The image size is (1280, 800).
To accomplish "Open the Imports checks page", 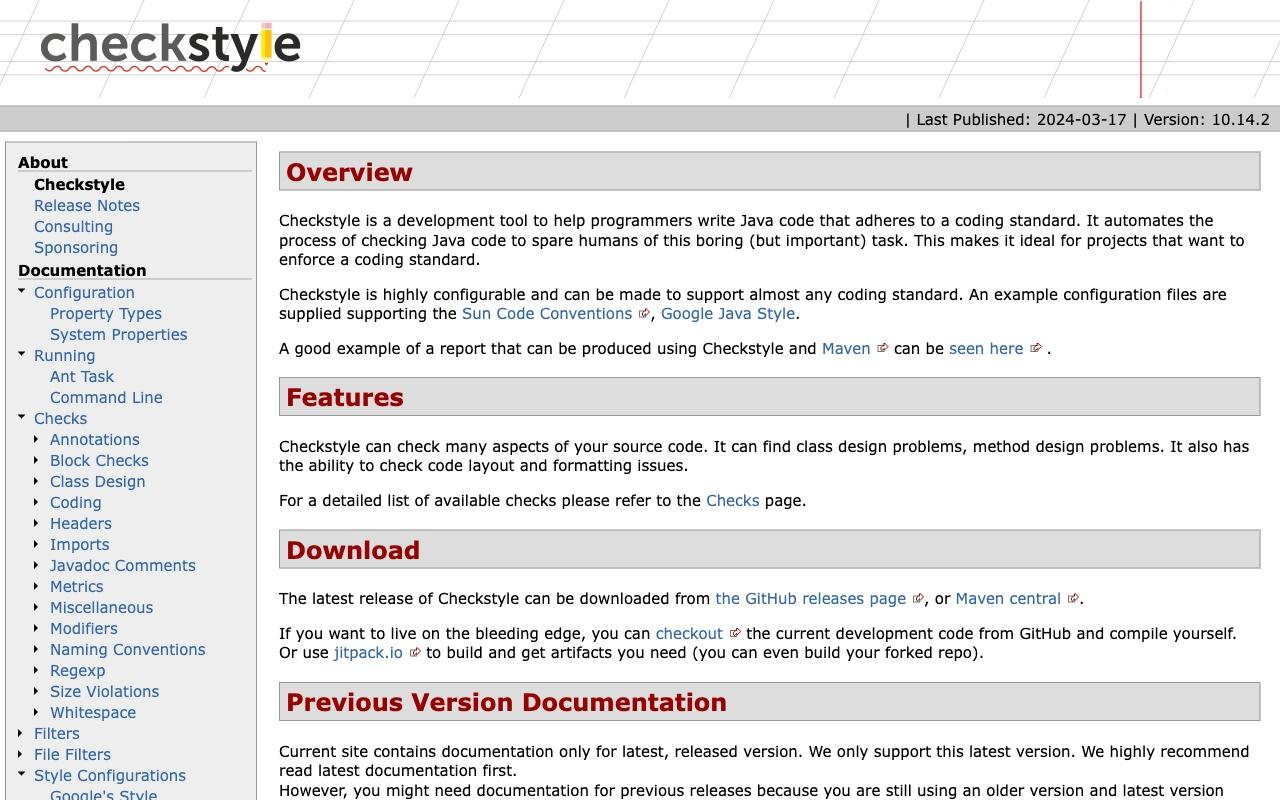I will 80,545.
